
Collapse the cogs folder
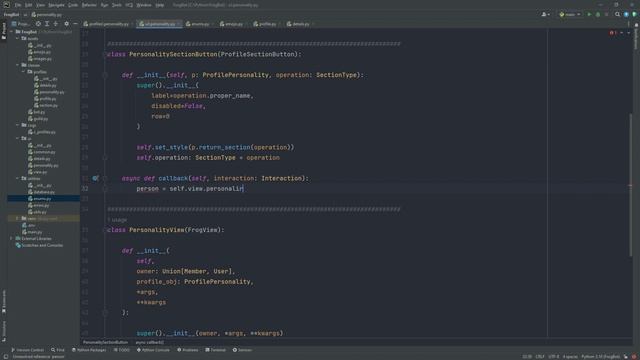(18, 125)
